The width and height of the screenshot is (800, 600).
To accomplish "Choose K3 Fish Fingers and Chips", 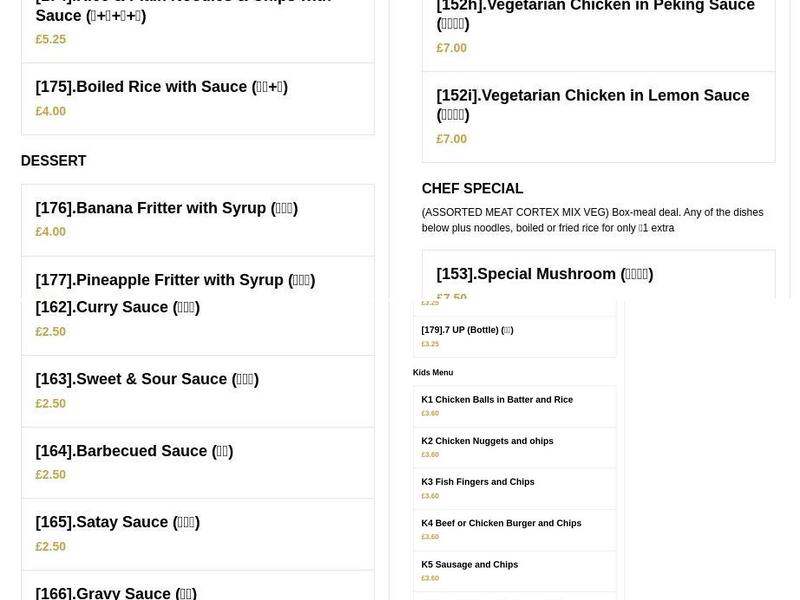I will (478, 481).
